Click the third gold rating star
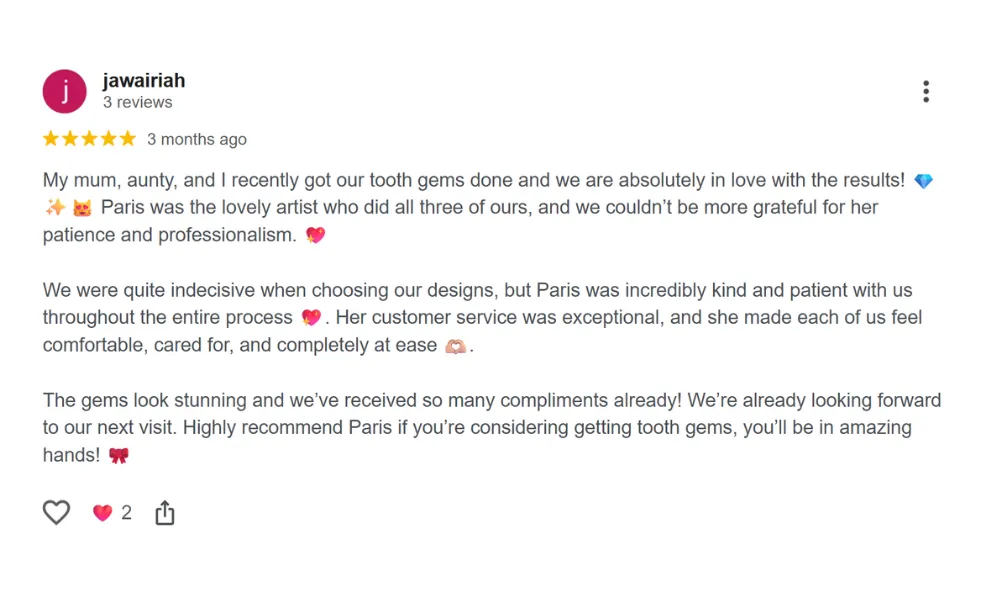This screenshot has width=1000, height=600. pyautogui.click(x=90, y=139)
